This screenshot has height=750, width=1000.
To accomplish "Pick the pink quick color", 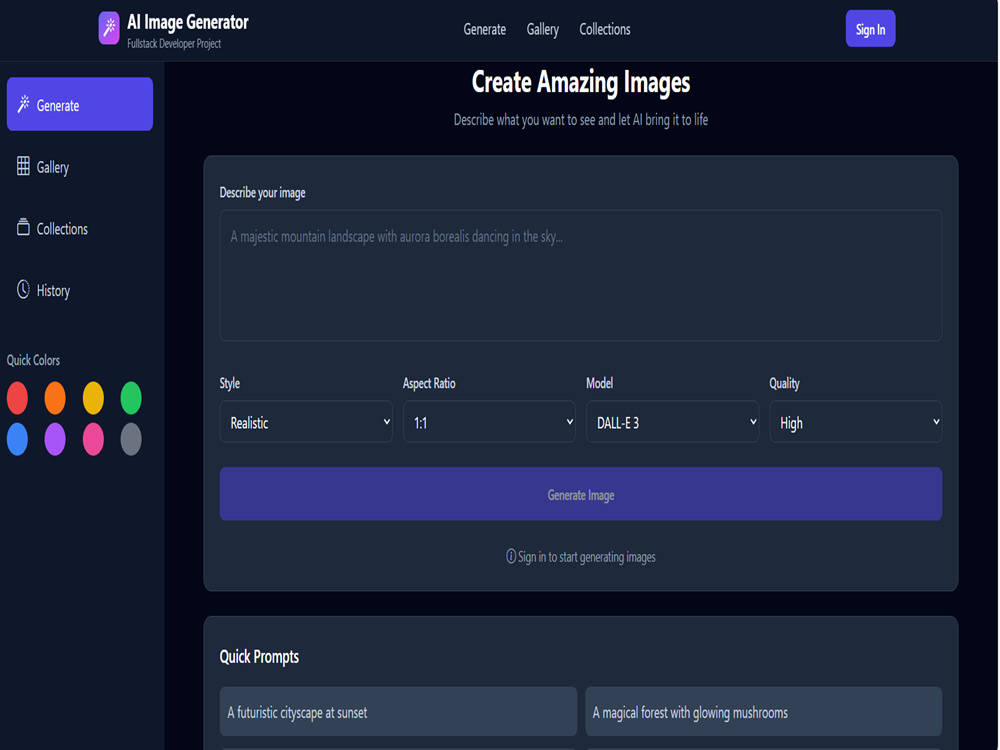I will [x=93, y=439].
